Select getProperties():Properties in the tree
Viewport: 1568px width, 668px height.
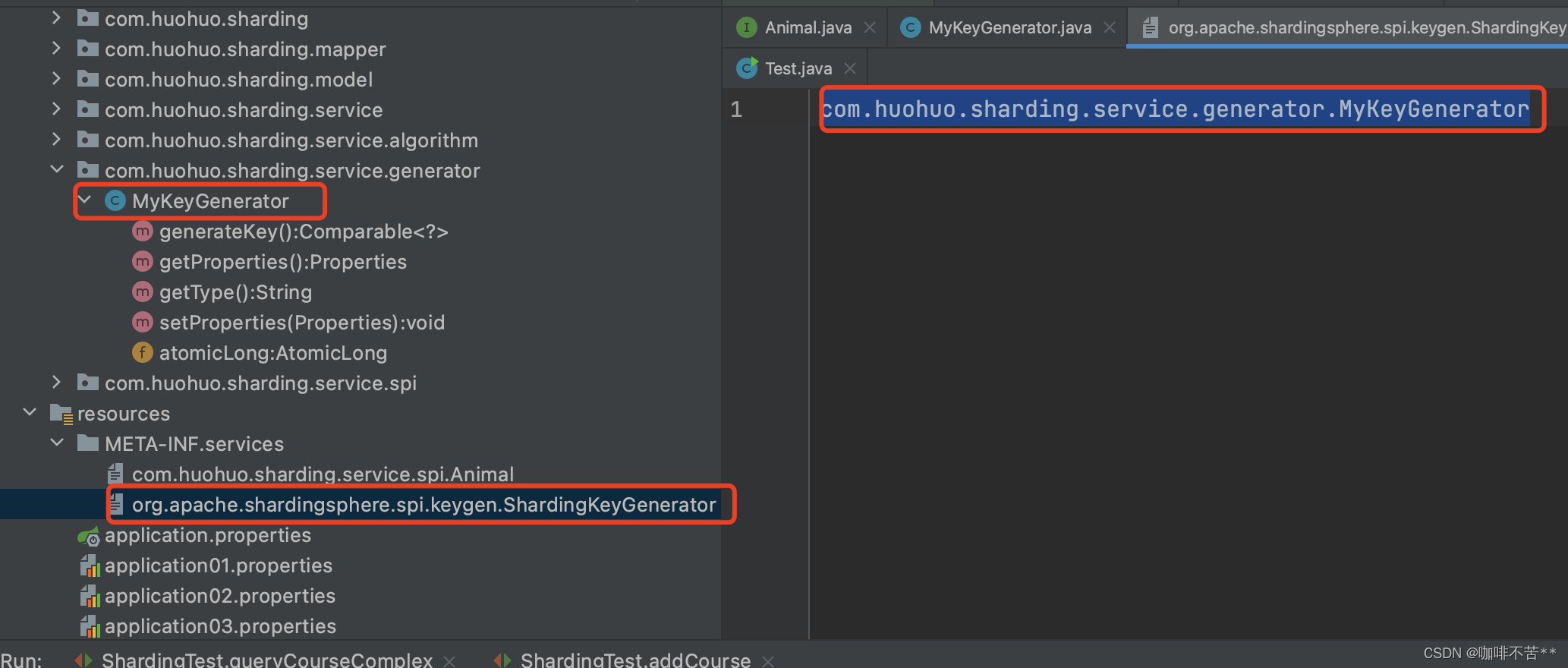coord(283,262)
